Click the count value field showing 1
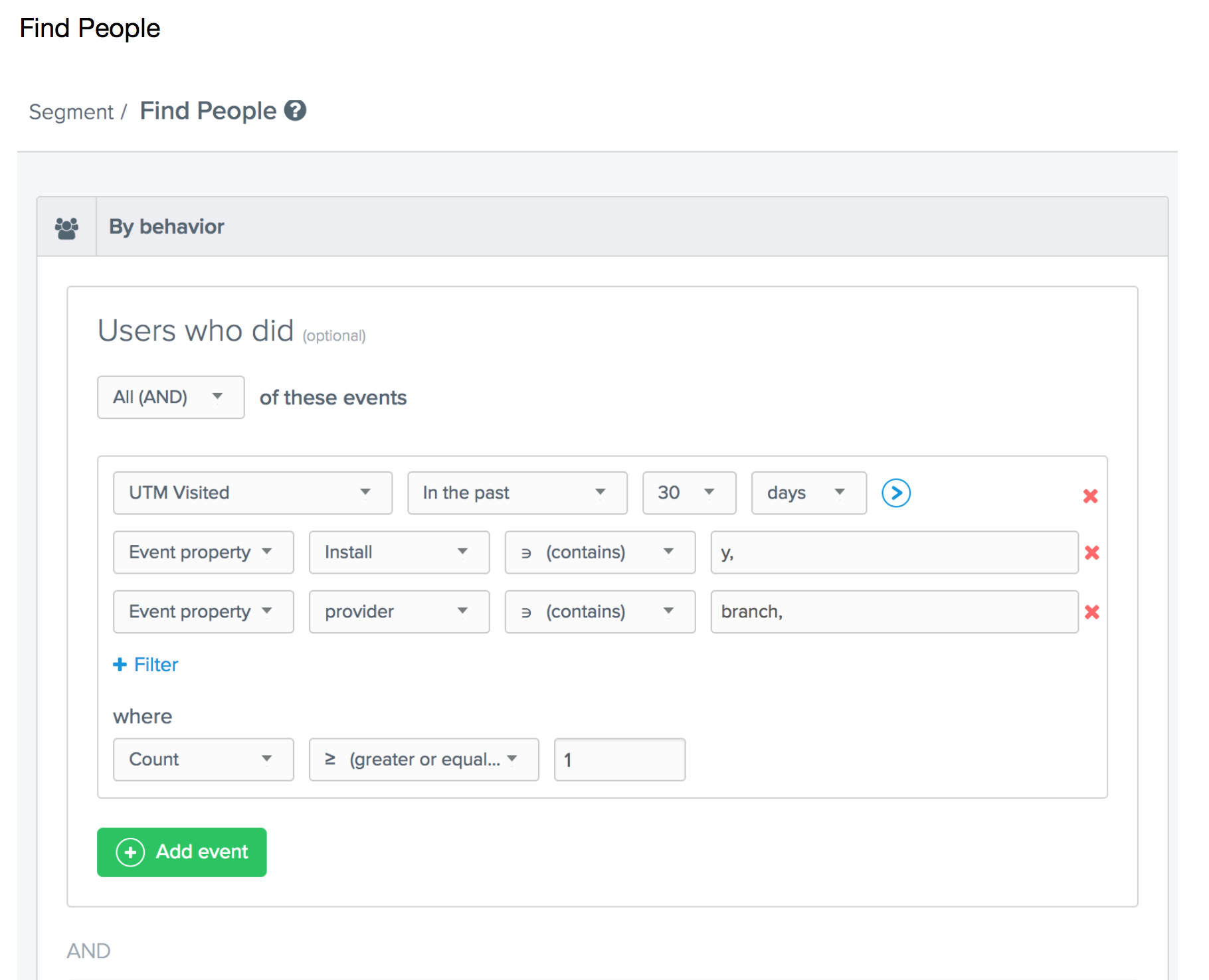1209x980 pixels. pyautogui.click(x=619, y=759)
